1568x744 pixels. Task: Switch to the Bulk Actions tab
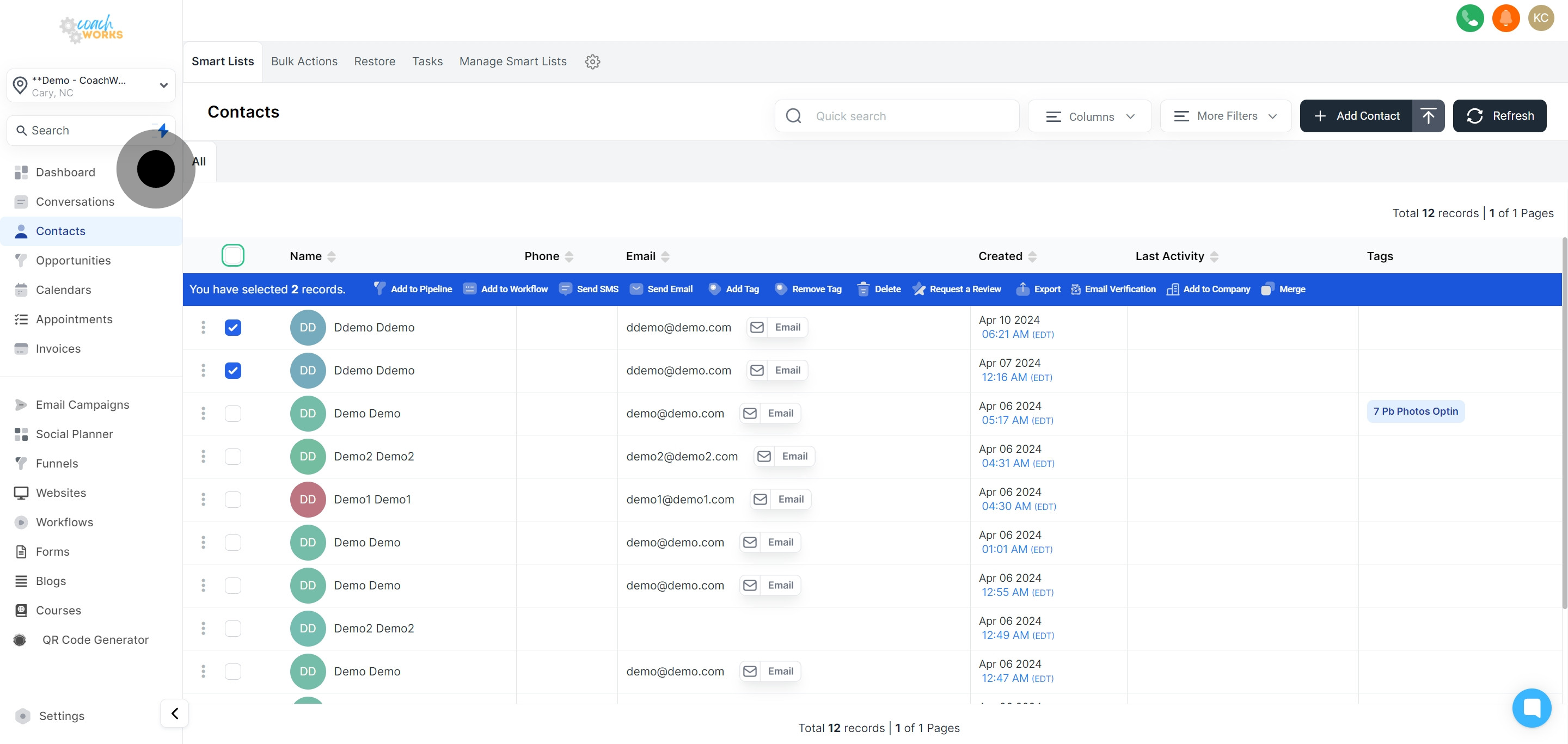coord(304,62)
